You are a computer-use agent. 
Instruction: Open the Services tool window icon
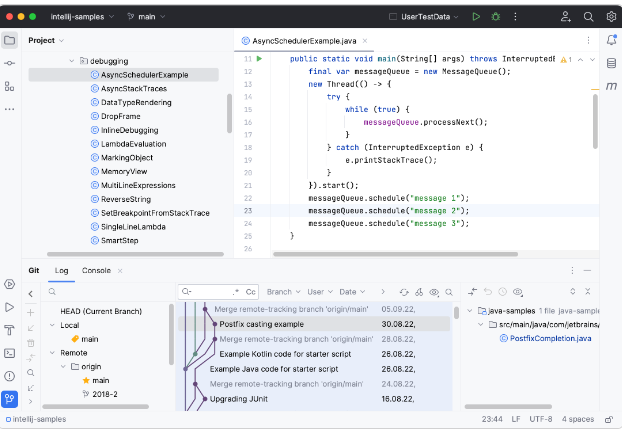point(10,284)
